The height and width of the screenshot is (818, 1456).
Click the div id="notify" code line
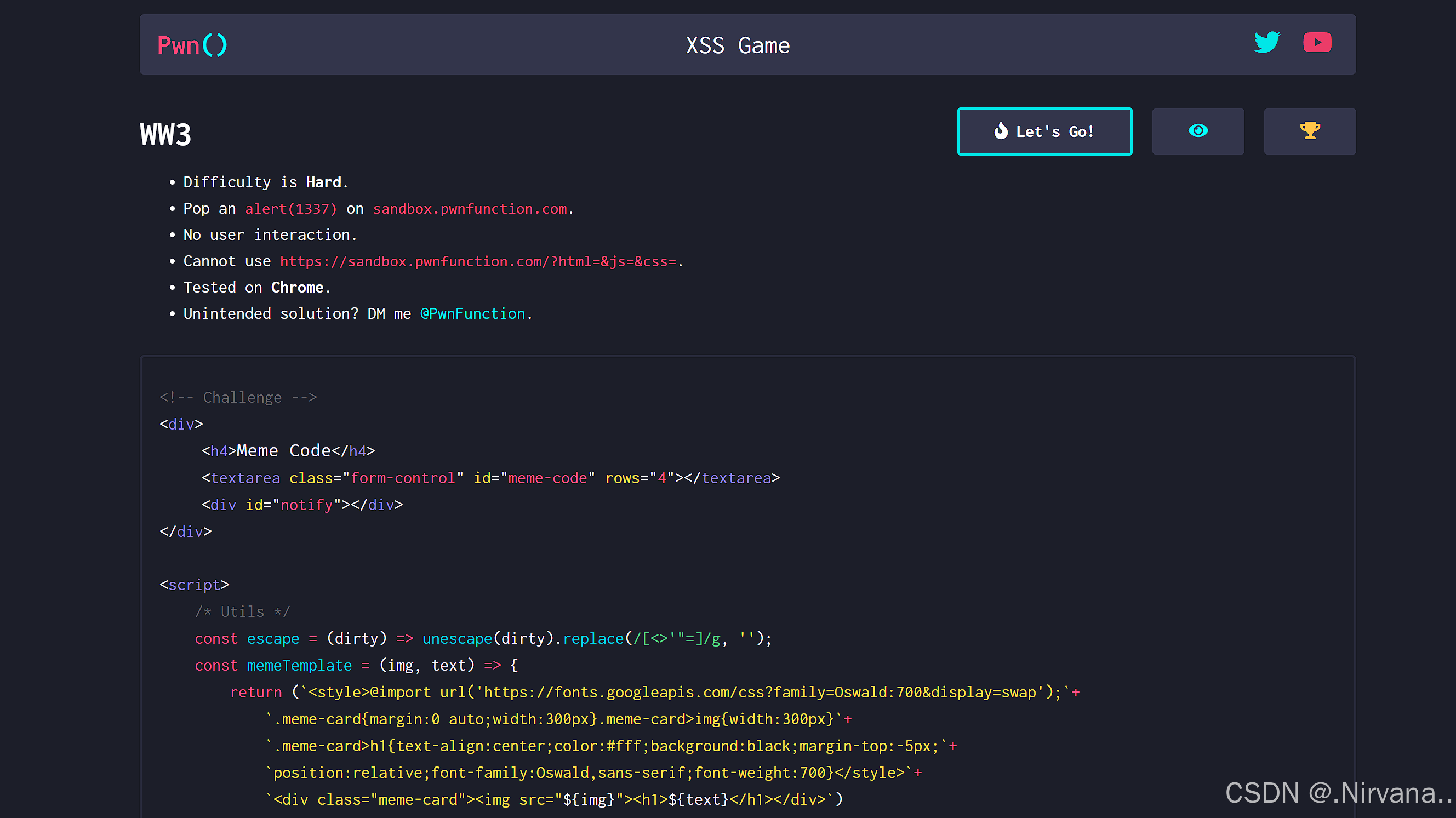coord(302,504)
